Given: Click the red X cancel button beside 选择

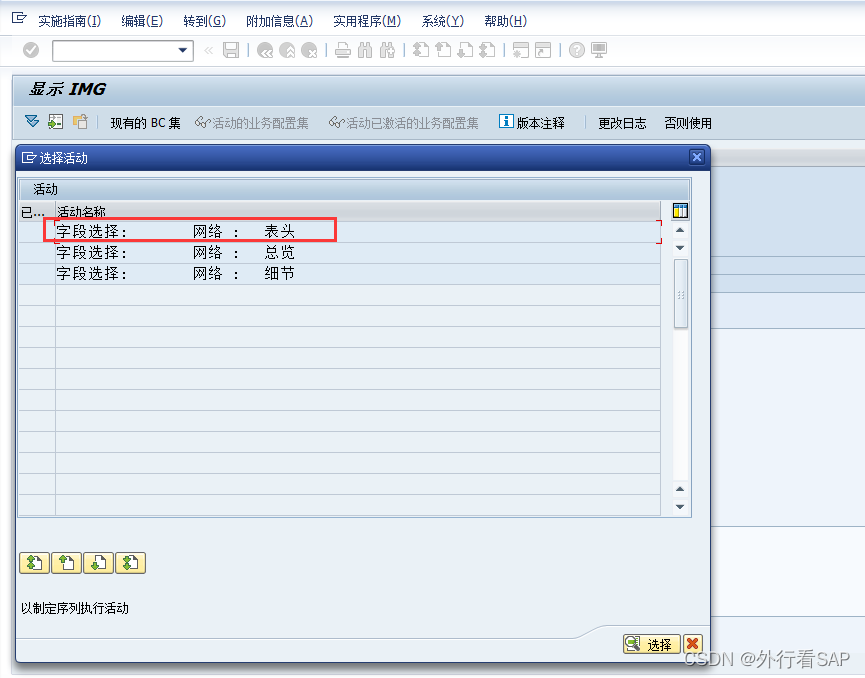Looking at the screenshot, I should (693, 644).
